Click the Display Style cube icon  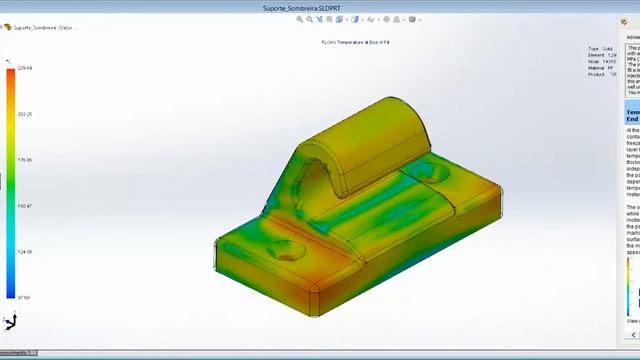click(x=355, y=19)
